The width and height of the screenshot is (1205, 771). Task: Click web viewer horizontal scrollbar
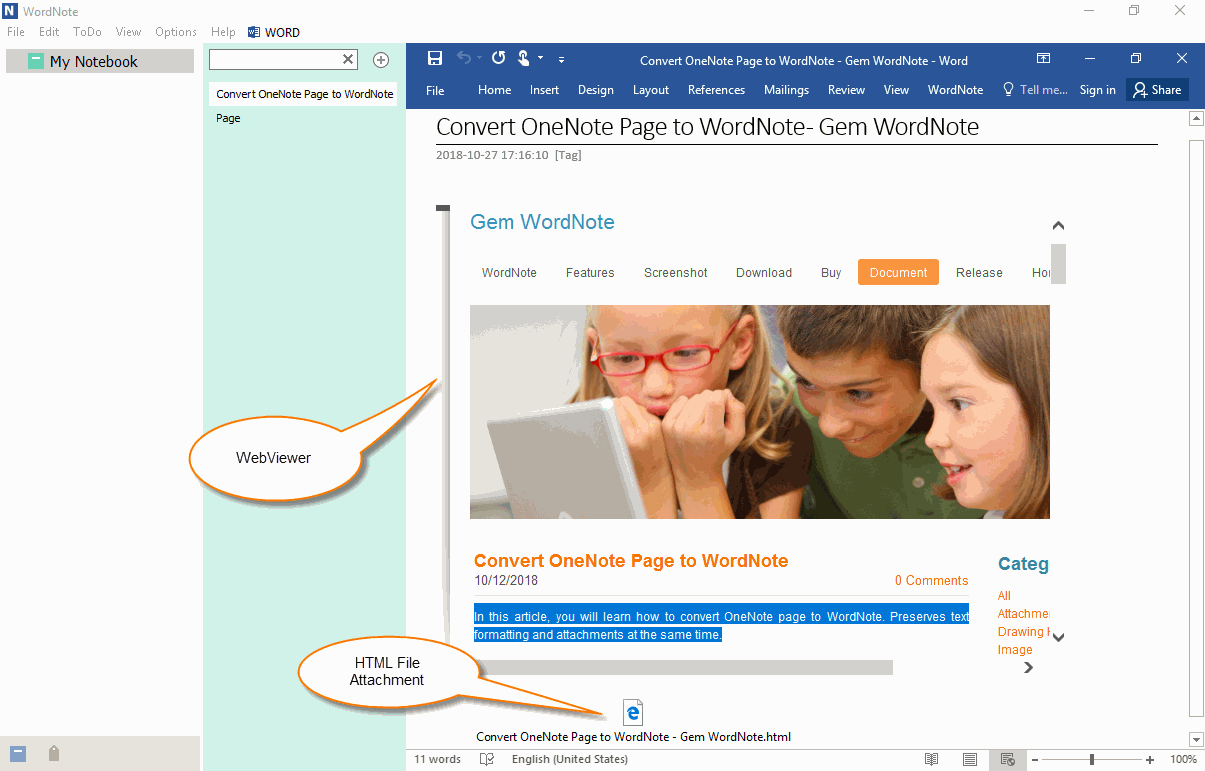[x=683, y=667]
